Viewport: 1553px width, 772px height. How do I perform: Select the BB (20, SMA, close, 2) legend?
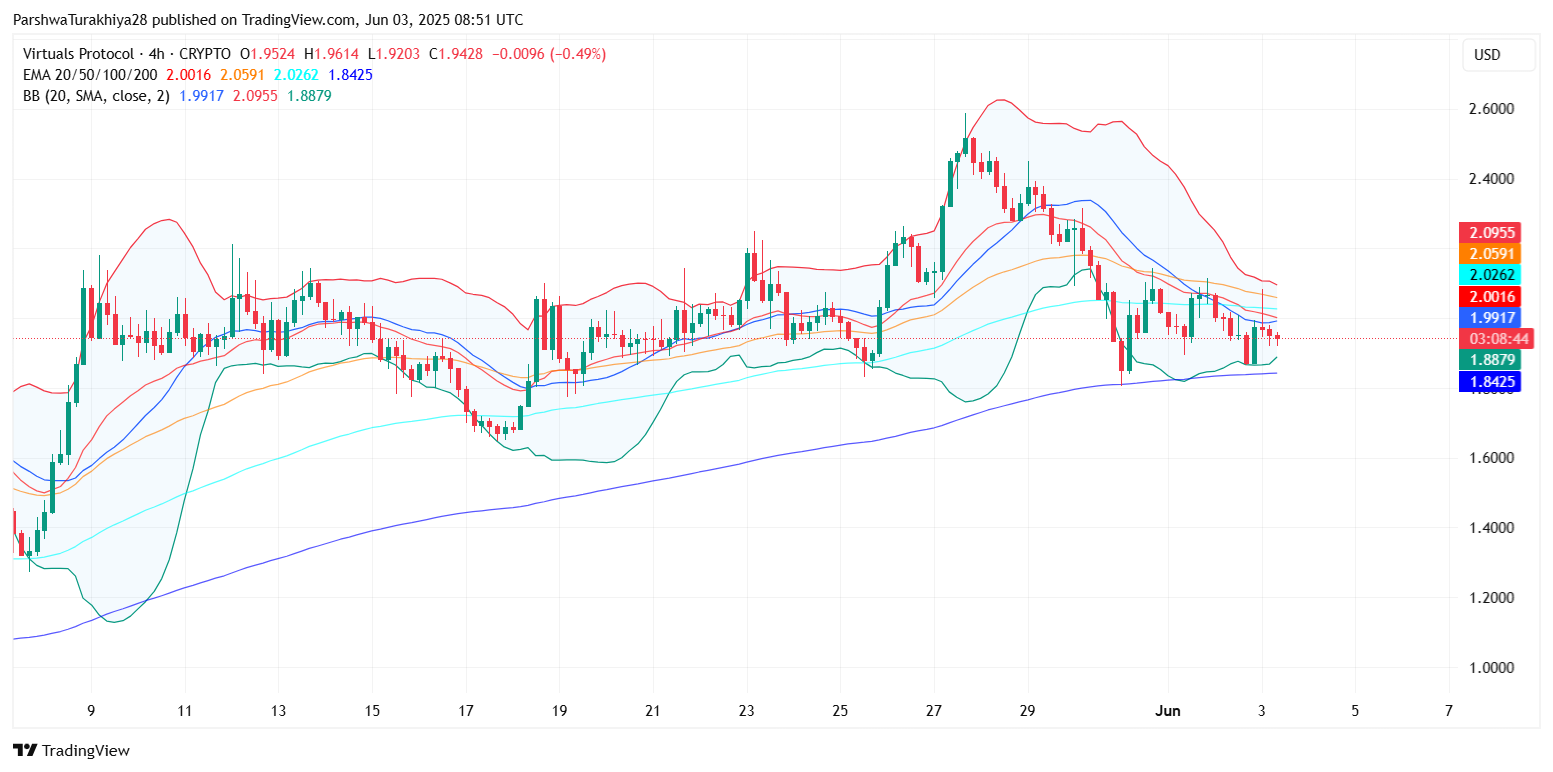[96, 96]
